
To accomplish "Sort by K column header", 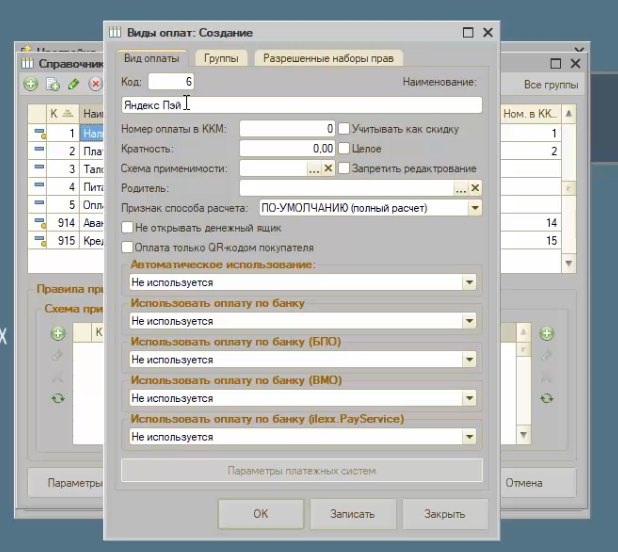I will pos(63,114).
